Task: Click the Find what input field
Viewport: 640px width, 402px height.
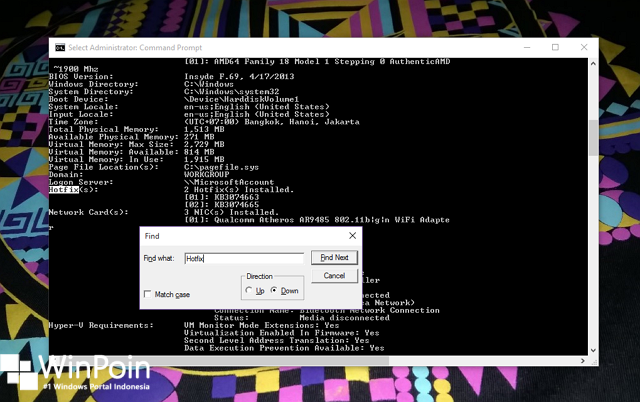Action: point(244,258)
